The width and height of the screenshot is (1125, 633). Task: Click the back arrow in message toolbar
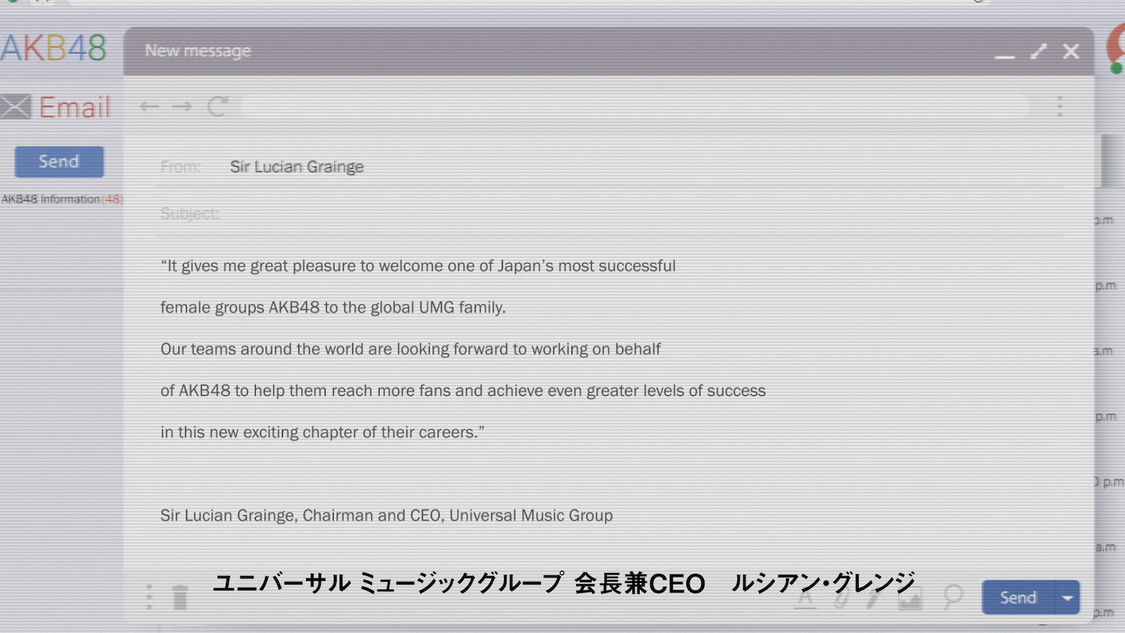(x=149, y=106)
